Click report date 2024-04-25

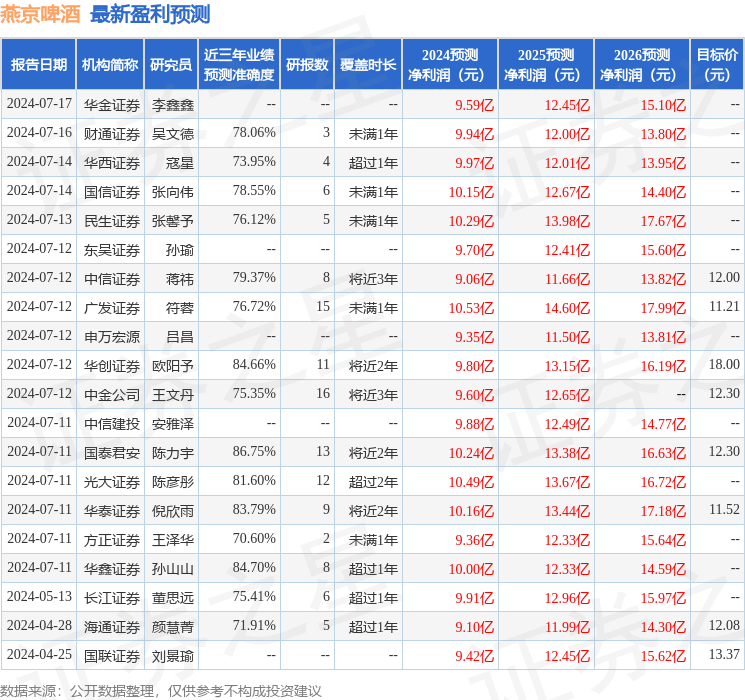tap(39, 654)
